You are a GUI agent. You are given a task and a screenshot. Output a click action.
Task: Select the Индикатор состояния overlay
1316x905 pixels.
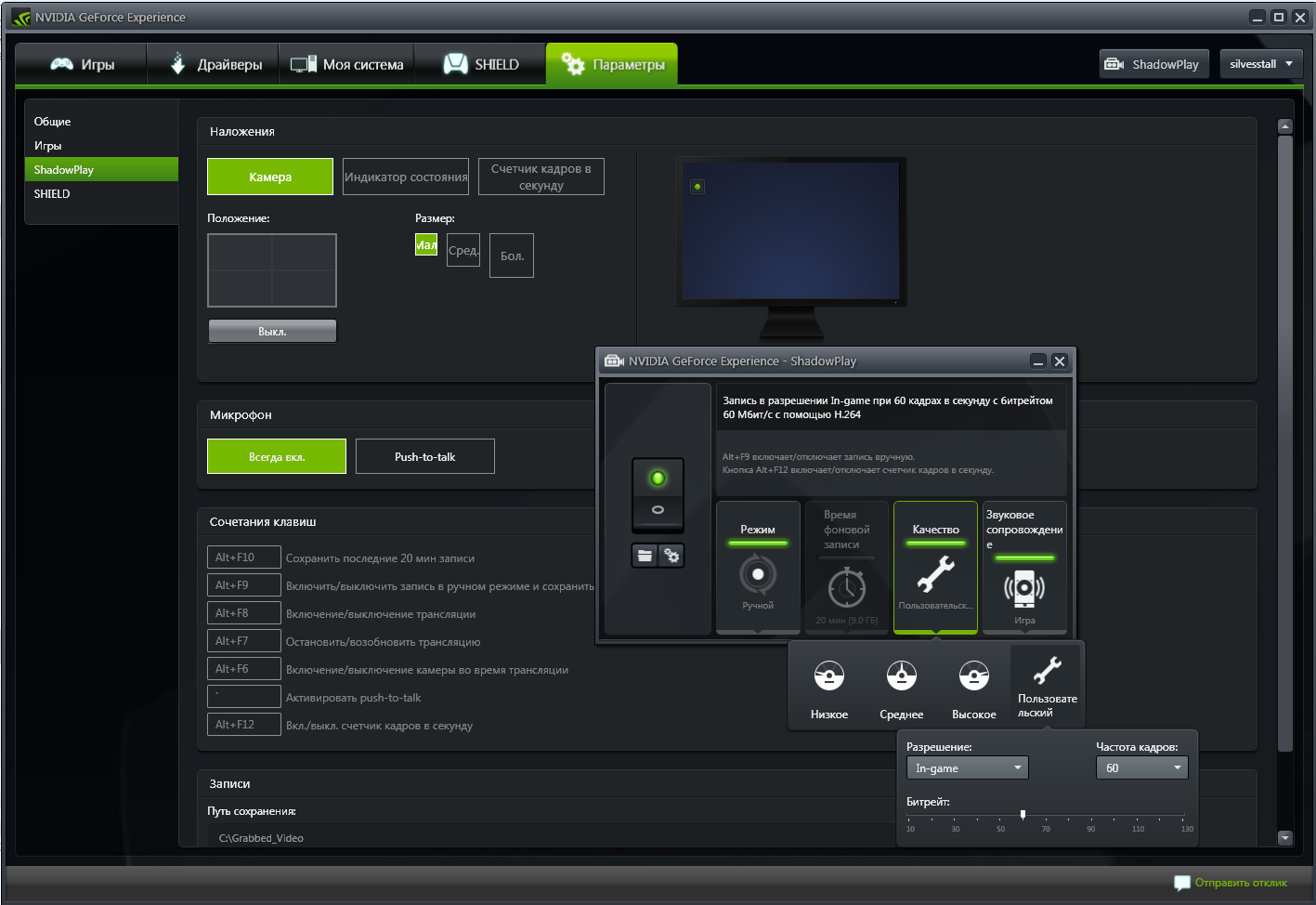(406, 177)
